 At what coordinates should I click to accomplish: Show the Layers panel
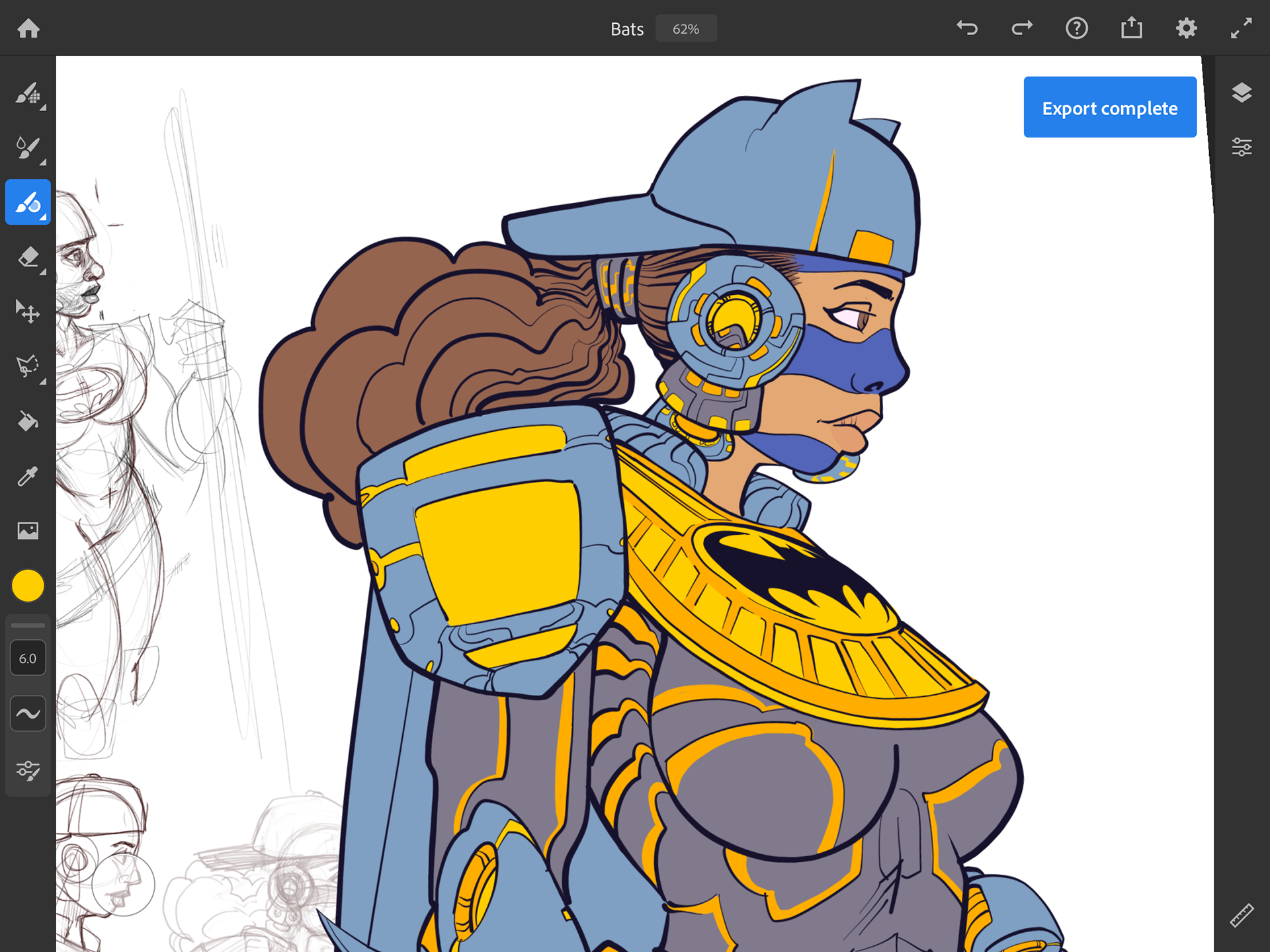tap(1242, 93)
